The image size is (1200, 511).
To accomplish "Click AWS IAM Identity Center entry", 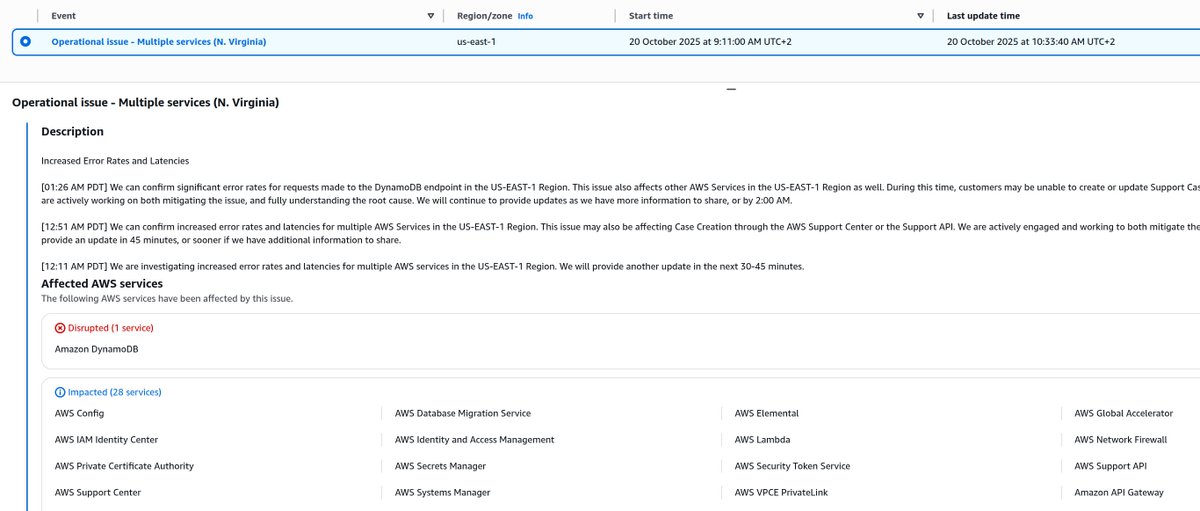I will (x=106, y=439).
